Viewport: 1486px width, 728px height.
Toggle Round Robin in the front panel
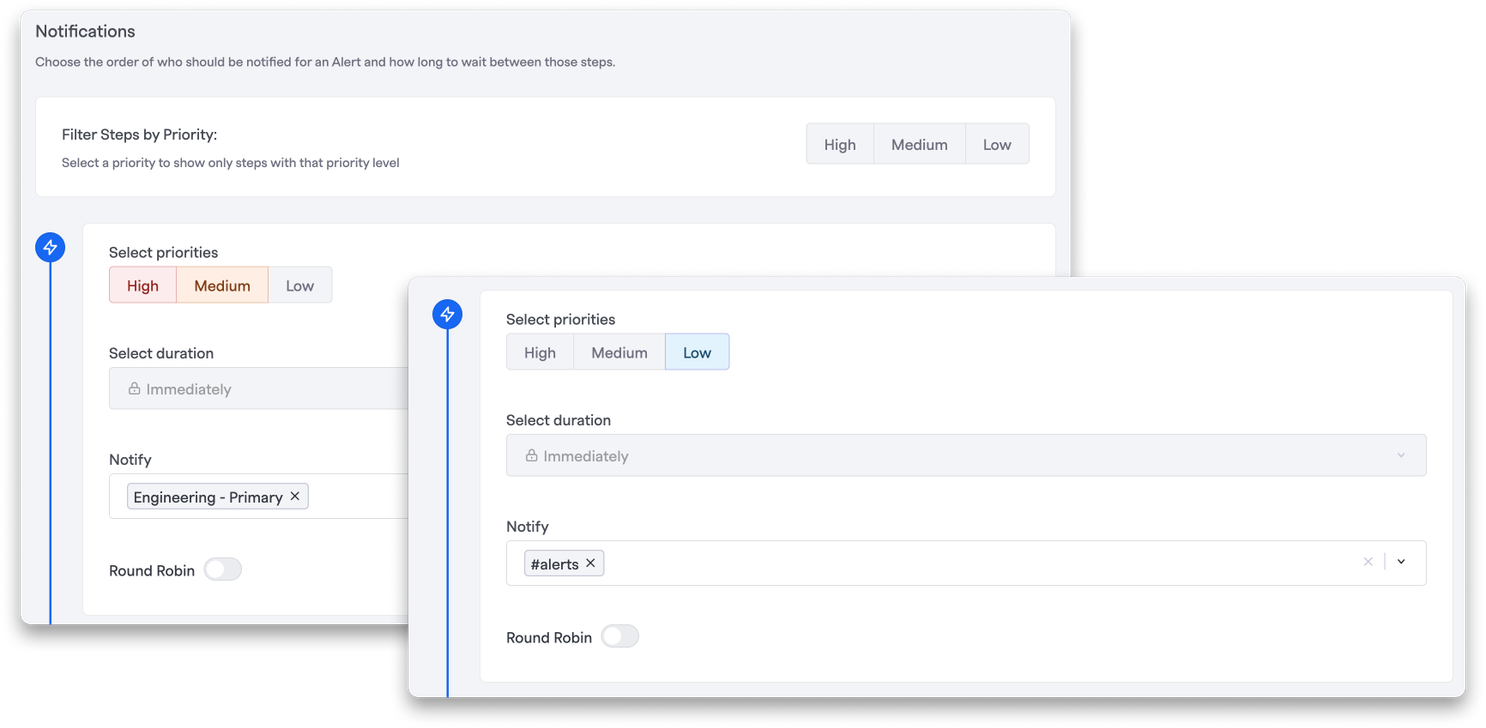pyautogui.click(x=620, y=637)
